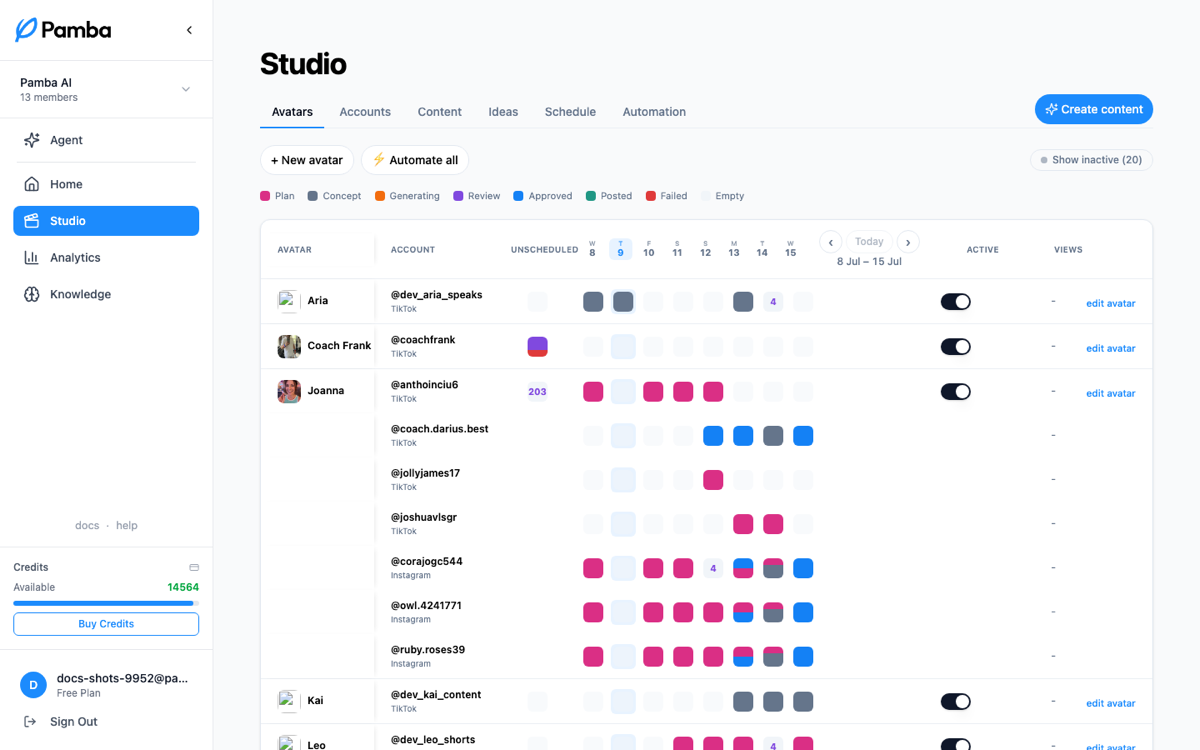
Task: Open Knowledge from the sidebar
Action: pyautogui.click(x=106, y=294)
